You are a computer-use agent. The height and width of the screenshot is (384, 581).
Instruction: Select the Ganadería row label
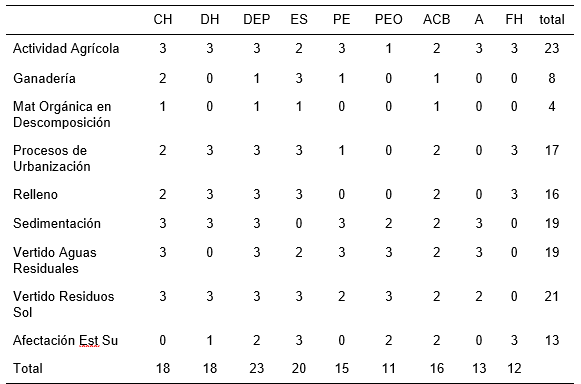pos(44,78)
